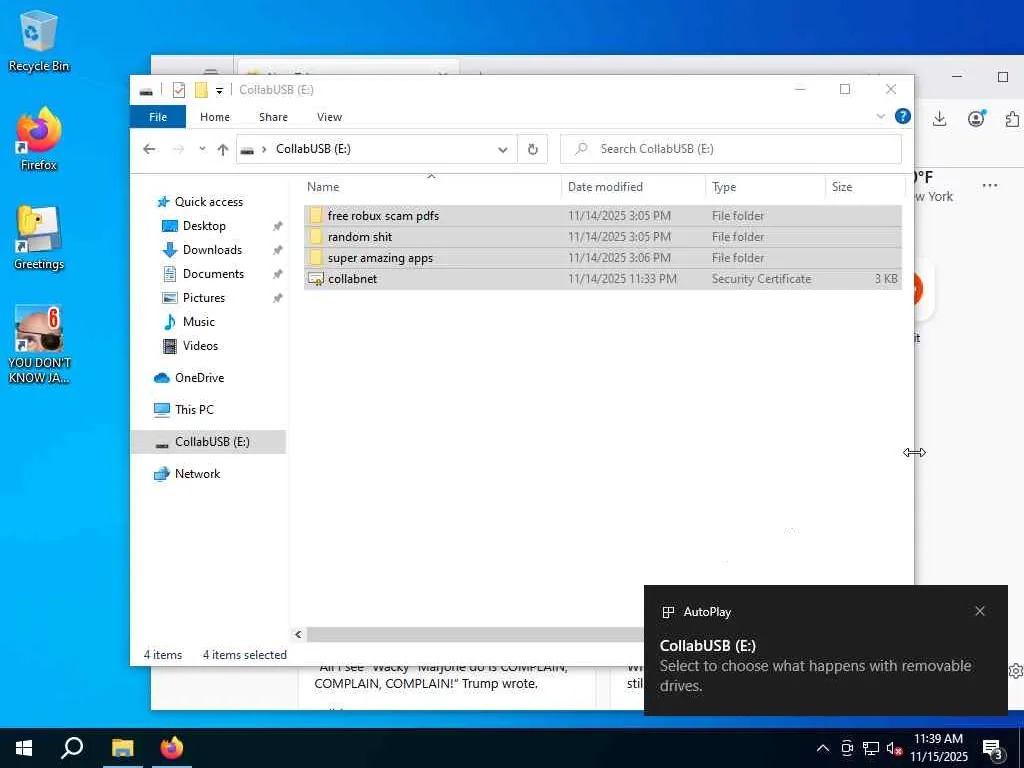This screenshot has width=1024, height=768.
Task: Unpin Documents using its pin icon
Action: point(278,274)
